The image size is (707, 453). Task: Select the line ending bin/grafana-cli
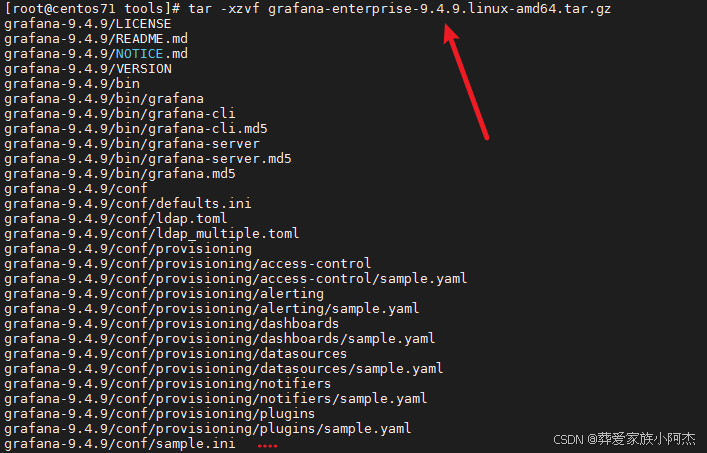(x=120, y=114)
